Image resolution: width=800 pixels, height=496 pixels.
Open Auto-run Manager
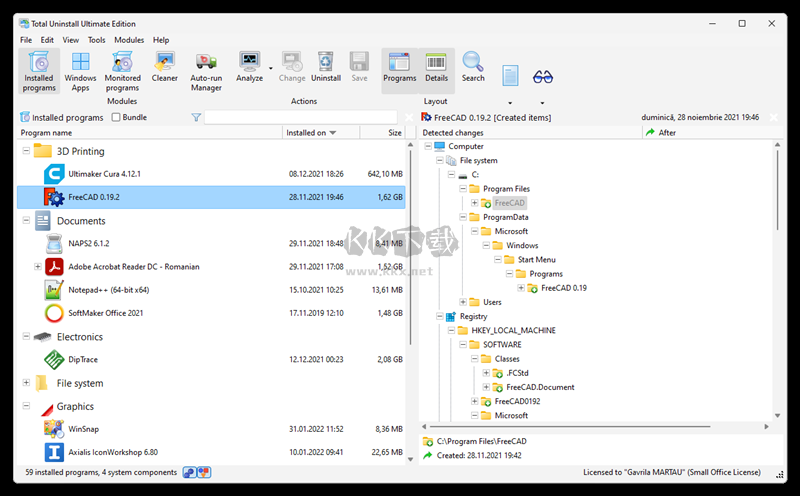coord(206,71)
